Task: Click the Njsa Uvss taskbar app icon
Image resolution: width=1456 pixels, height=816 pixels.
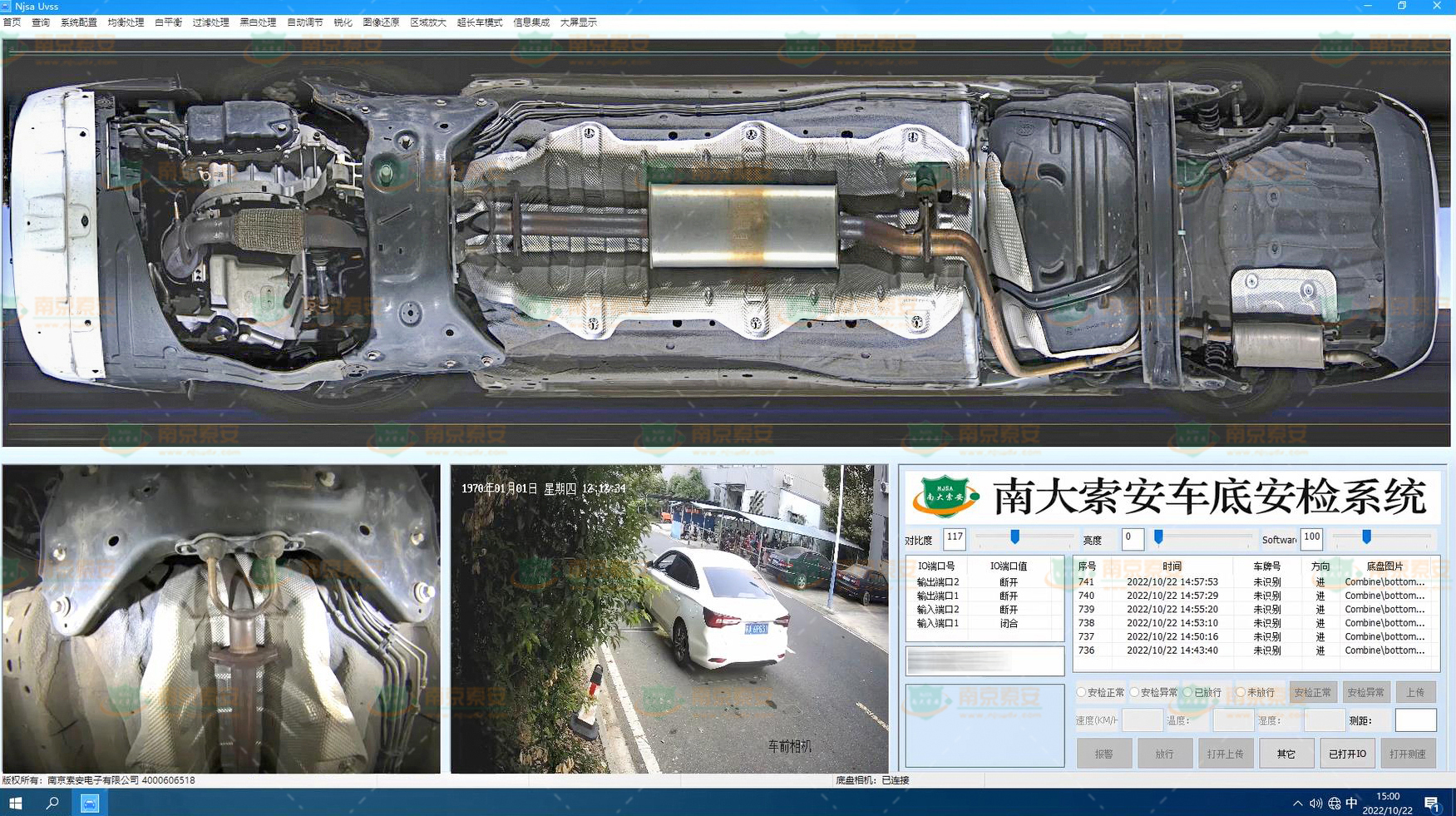Action: pos(89,803)
